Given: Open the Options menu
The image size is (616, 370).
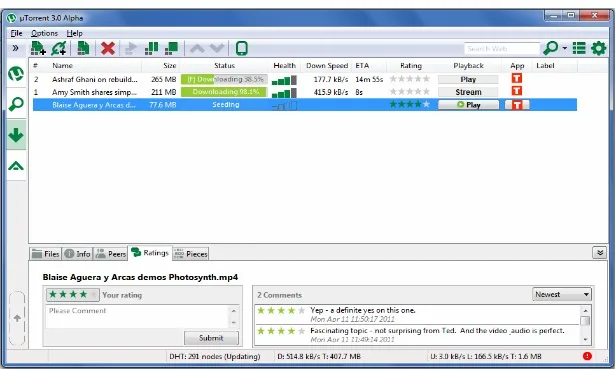Looking at the screenshot, I should tap(44, 33).
